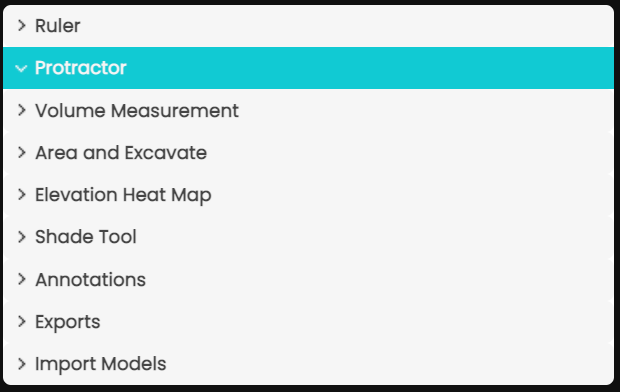
Task: Expand the Elevation Heat Map chevron
Action: [22, 195]
